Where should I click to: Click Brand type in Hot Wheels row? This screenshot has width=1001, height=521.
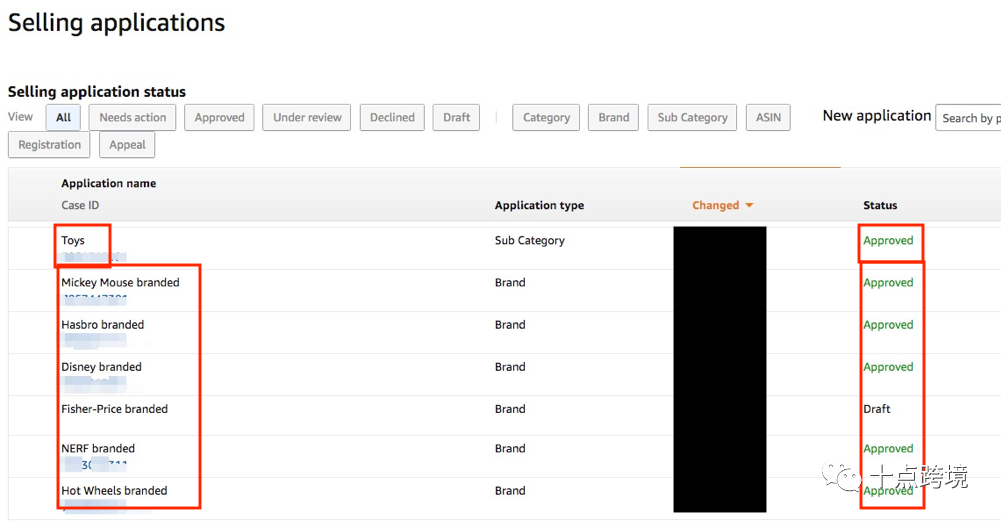(x=510, y=490)
